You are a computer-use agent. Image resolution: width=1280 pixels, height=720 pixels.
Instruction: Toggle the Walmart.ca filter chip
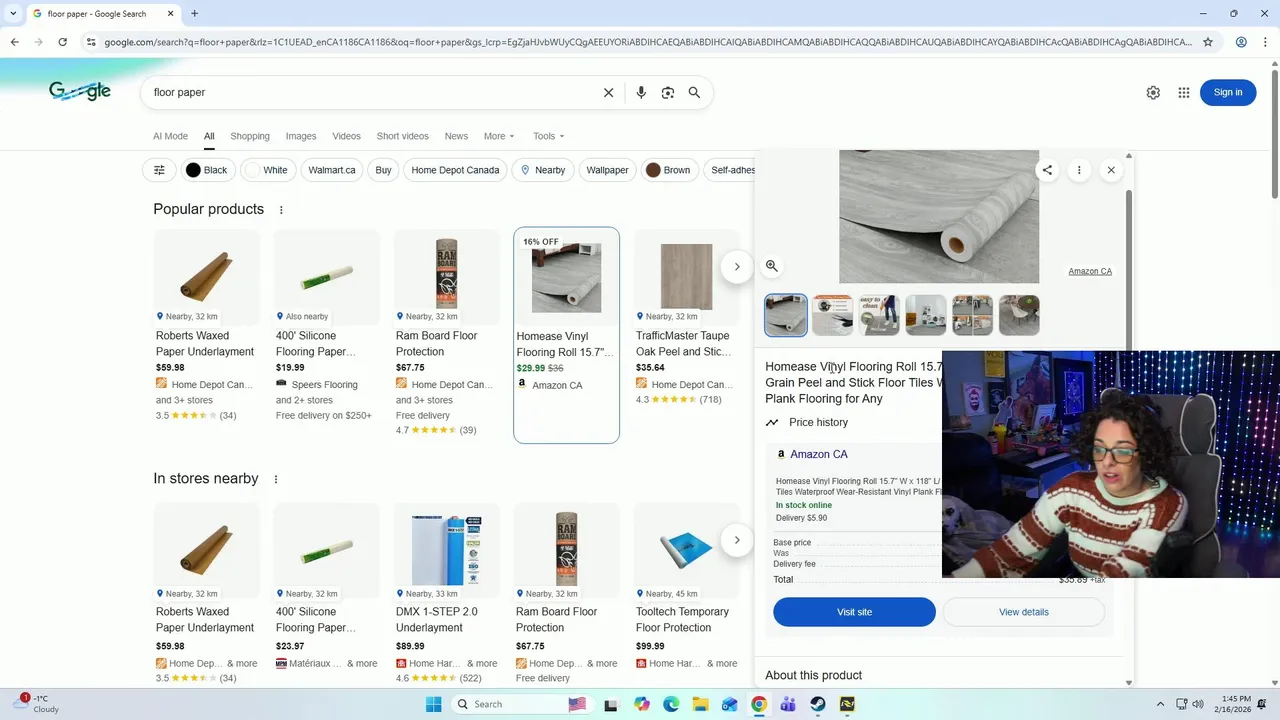click(x=332, y=170)
